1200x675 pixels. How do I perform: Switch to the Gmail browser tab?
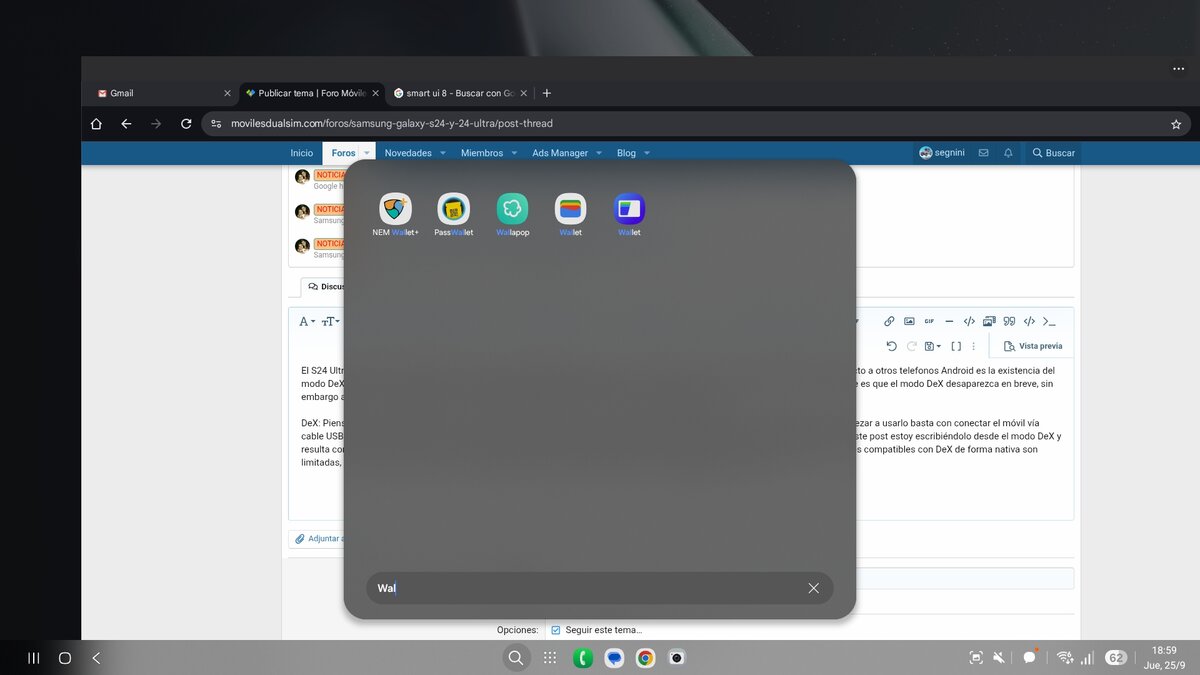(x=158, y=93)
